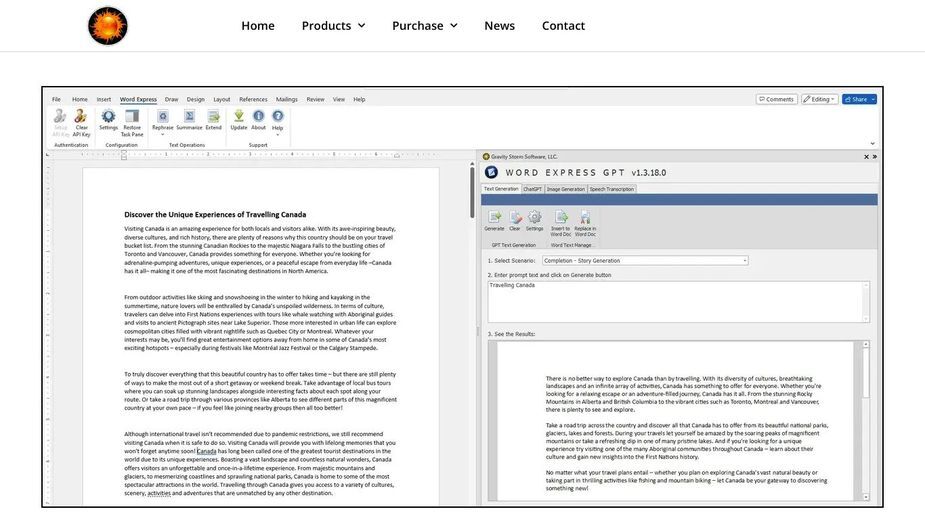The image size is (925, 520).
Task: Switch to the Layout ribbon tab
Action: point(222,99)
